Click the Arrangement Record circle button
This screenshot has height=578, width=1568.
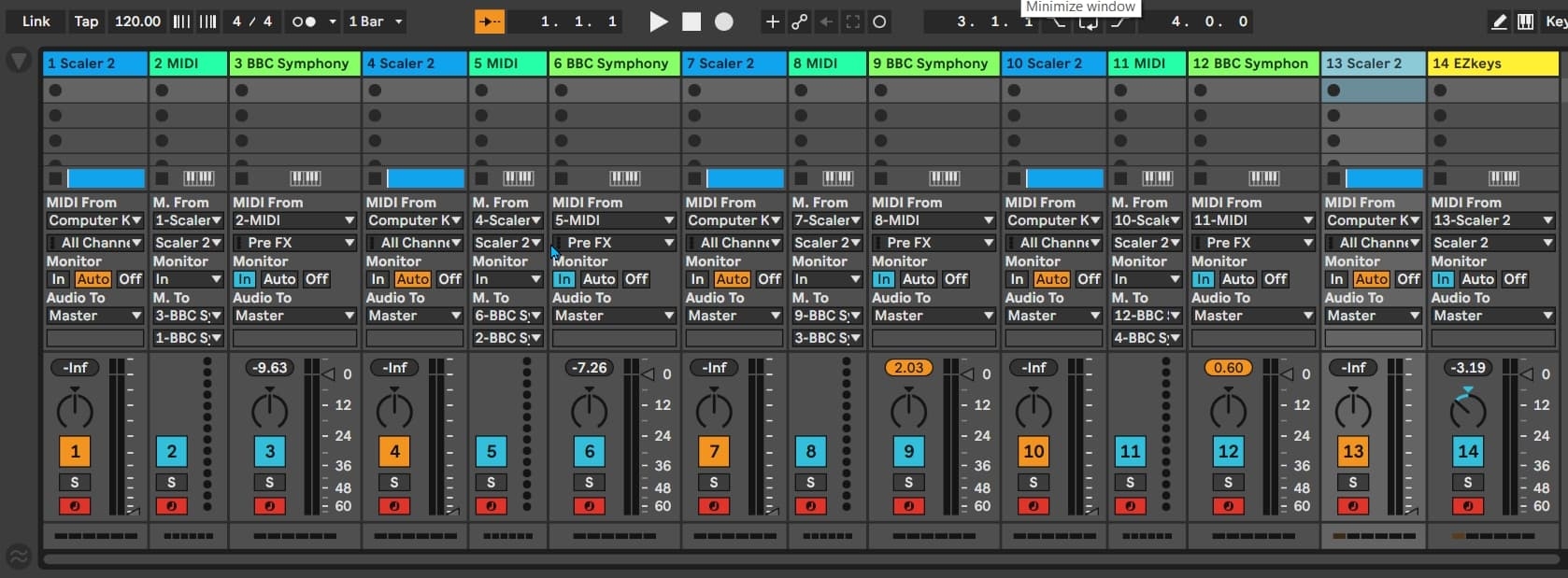724,21
